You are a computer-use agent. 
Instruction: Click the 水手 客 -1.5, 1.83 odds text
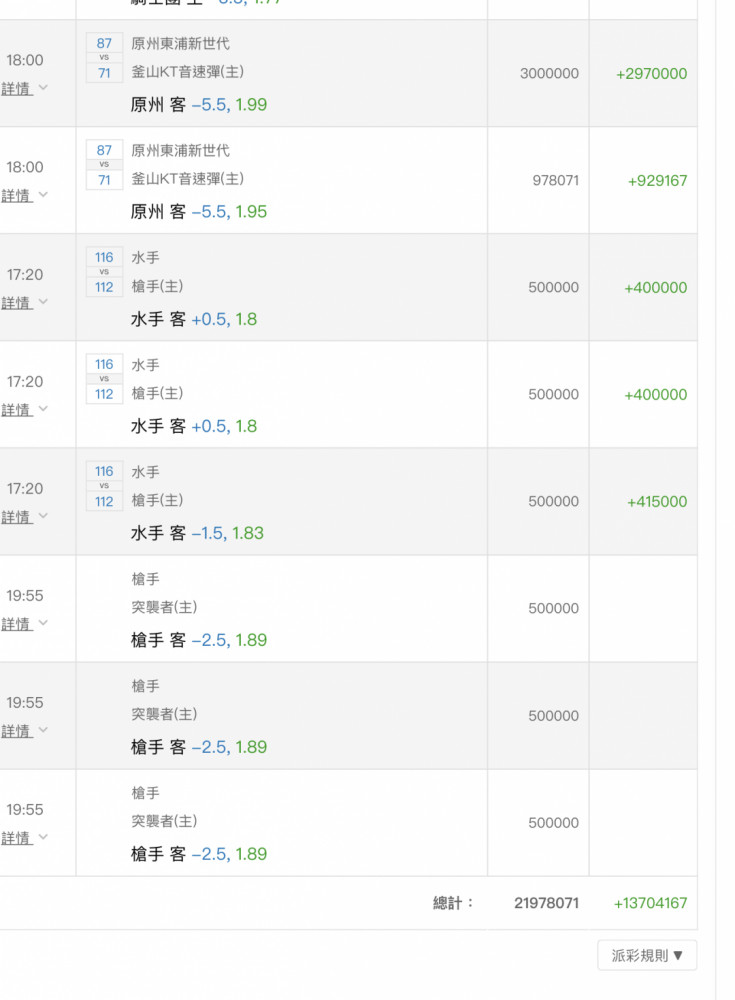(197, 533)
